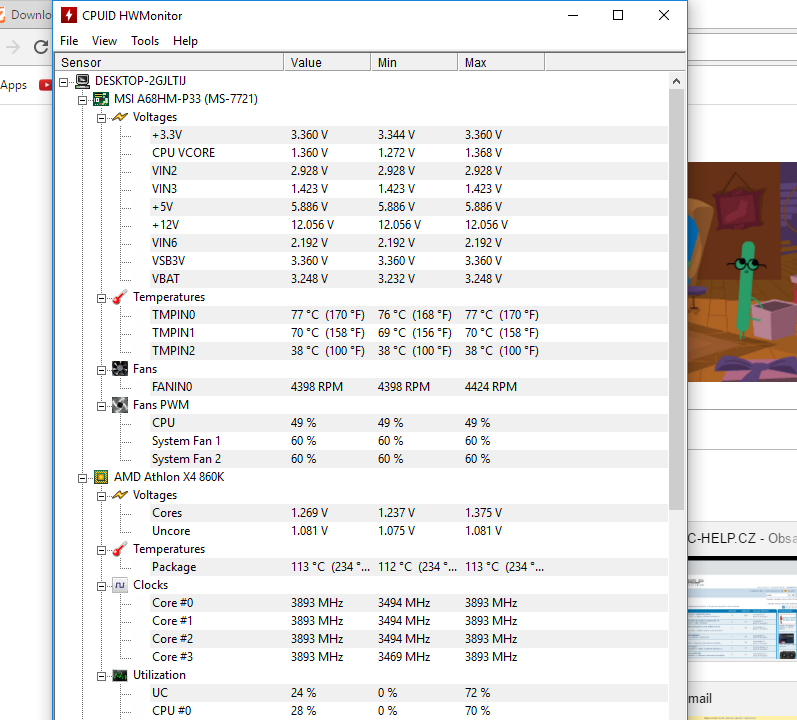The width and height of the screenshot is (797, 720).
Task: Click the Min column header
Action: (414, 62)
